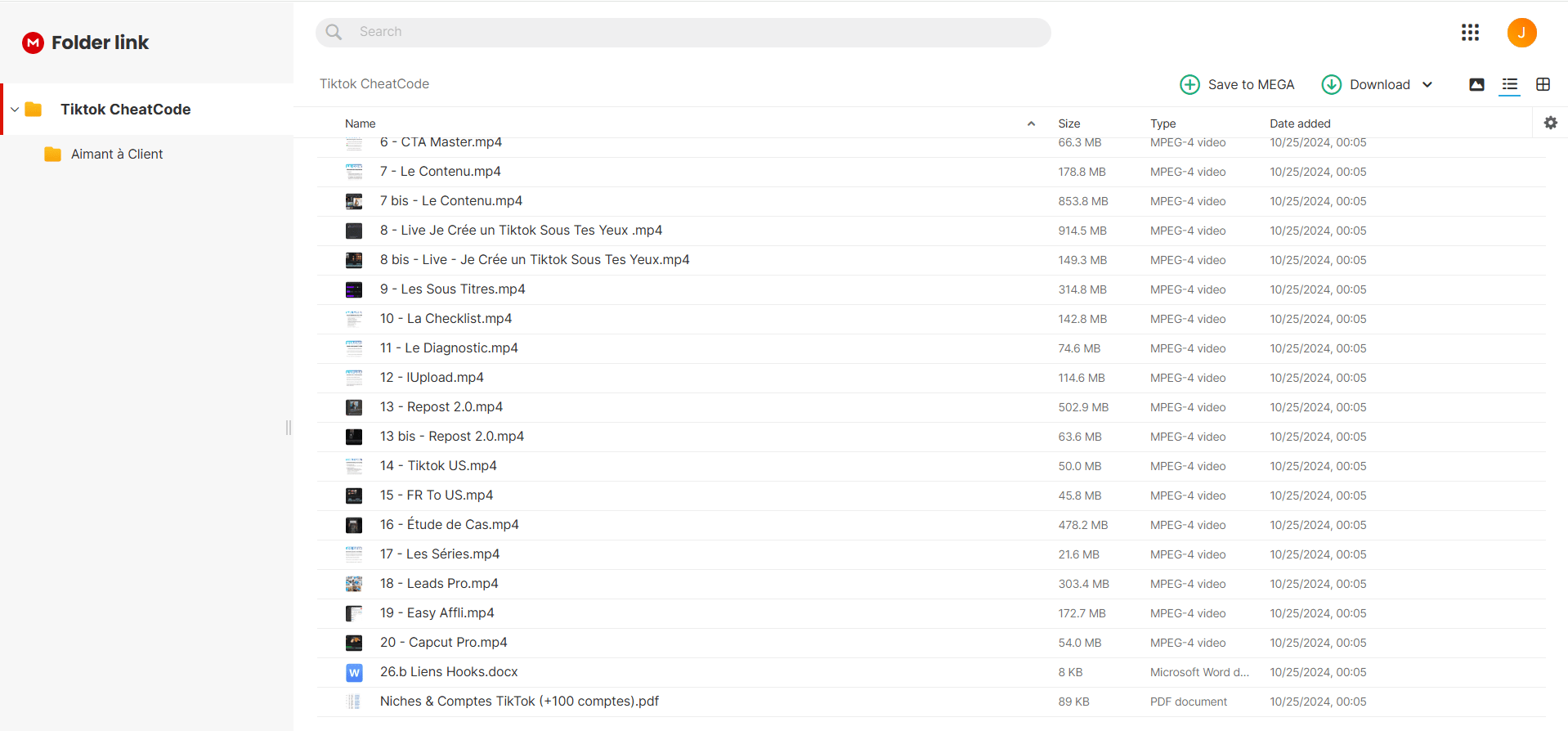
Task: Click the search magnifier icon
Action: (334, 32)
